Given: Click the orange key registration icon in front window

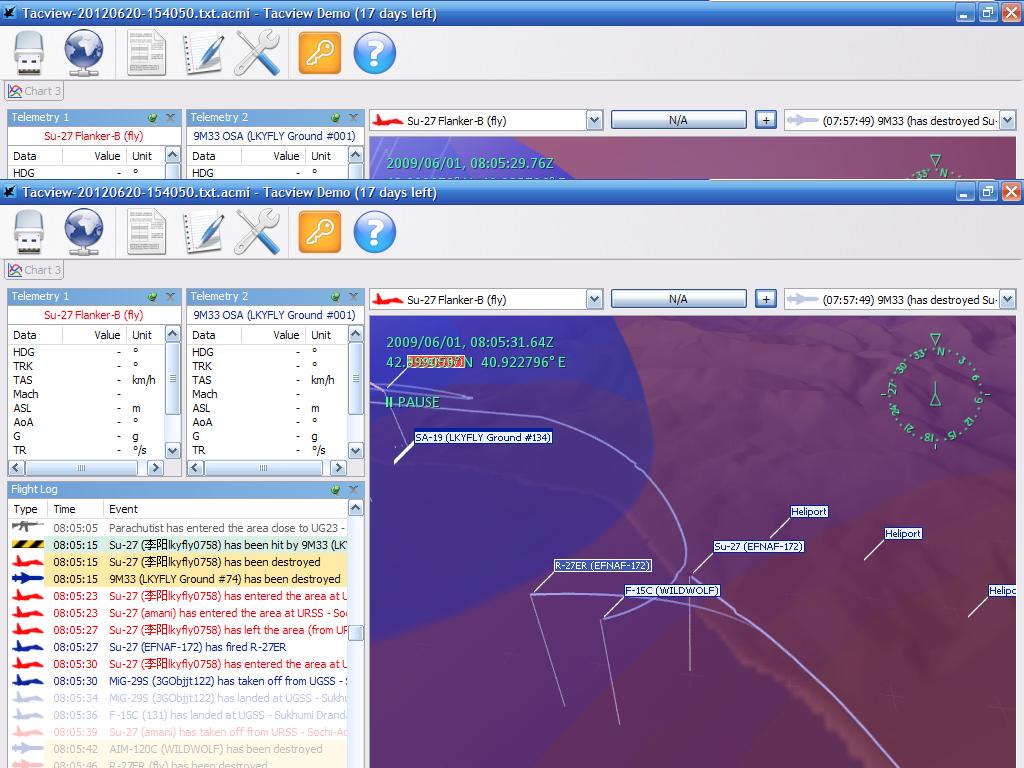Looking at the screenshot, I should tap(320, 232).
